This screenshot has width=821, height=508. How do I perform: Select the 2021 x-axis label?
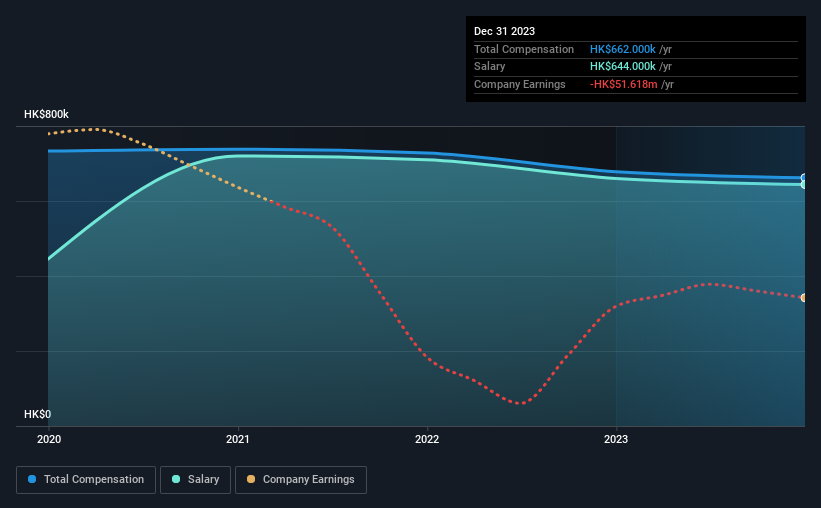click(238, 439)
